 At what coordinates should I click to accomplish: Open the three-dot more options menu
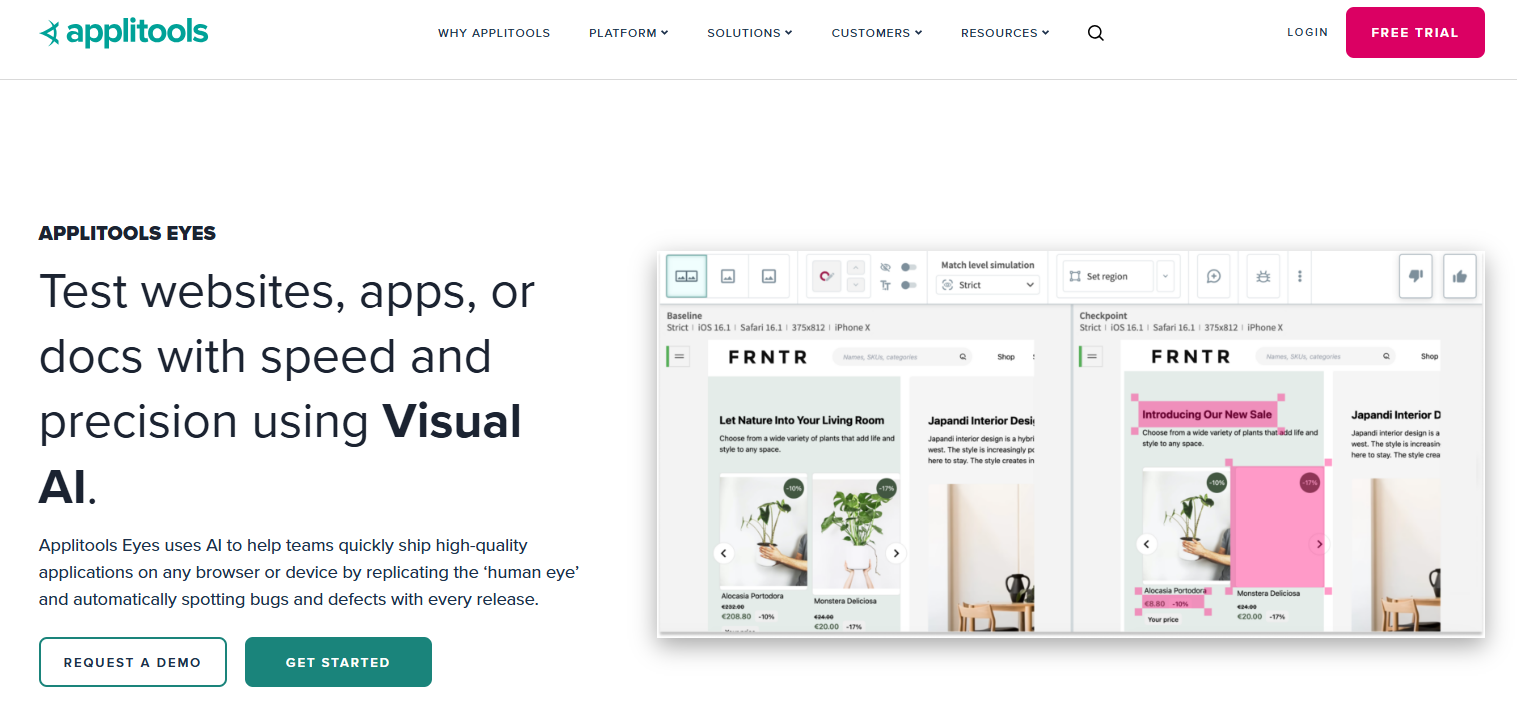[1300, 276]
